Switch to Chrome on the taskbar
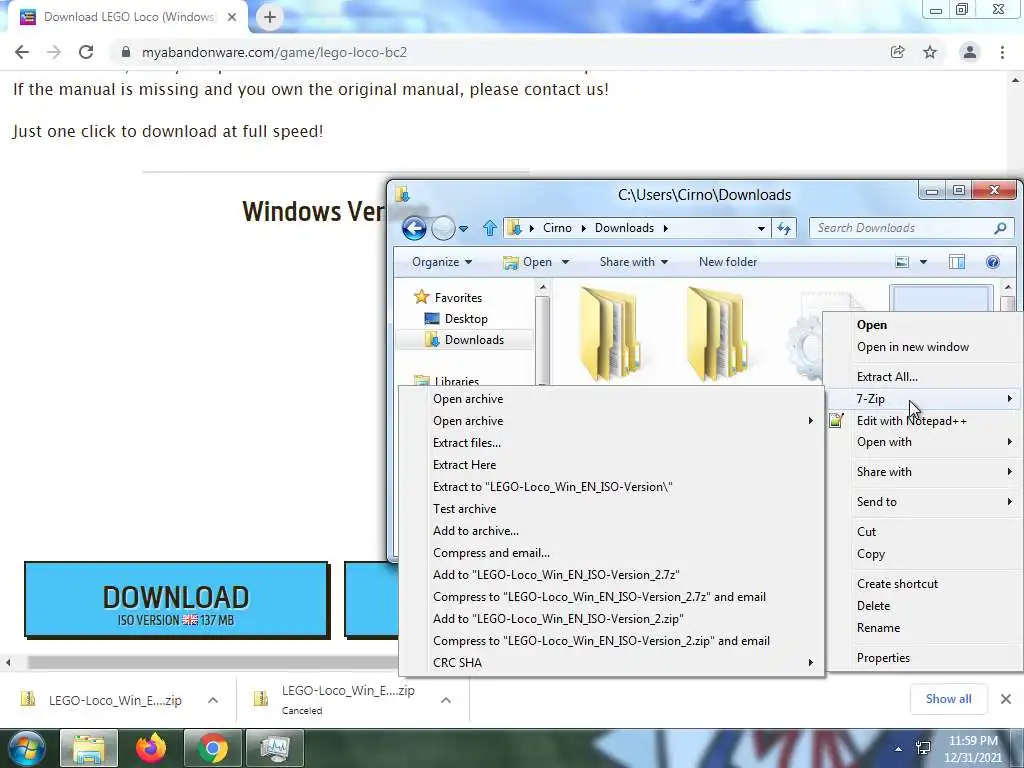Image resolution: width=1024 pixels, height=768 pixels. pos(212,748)
